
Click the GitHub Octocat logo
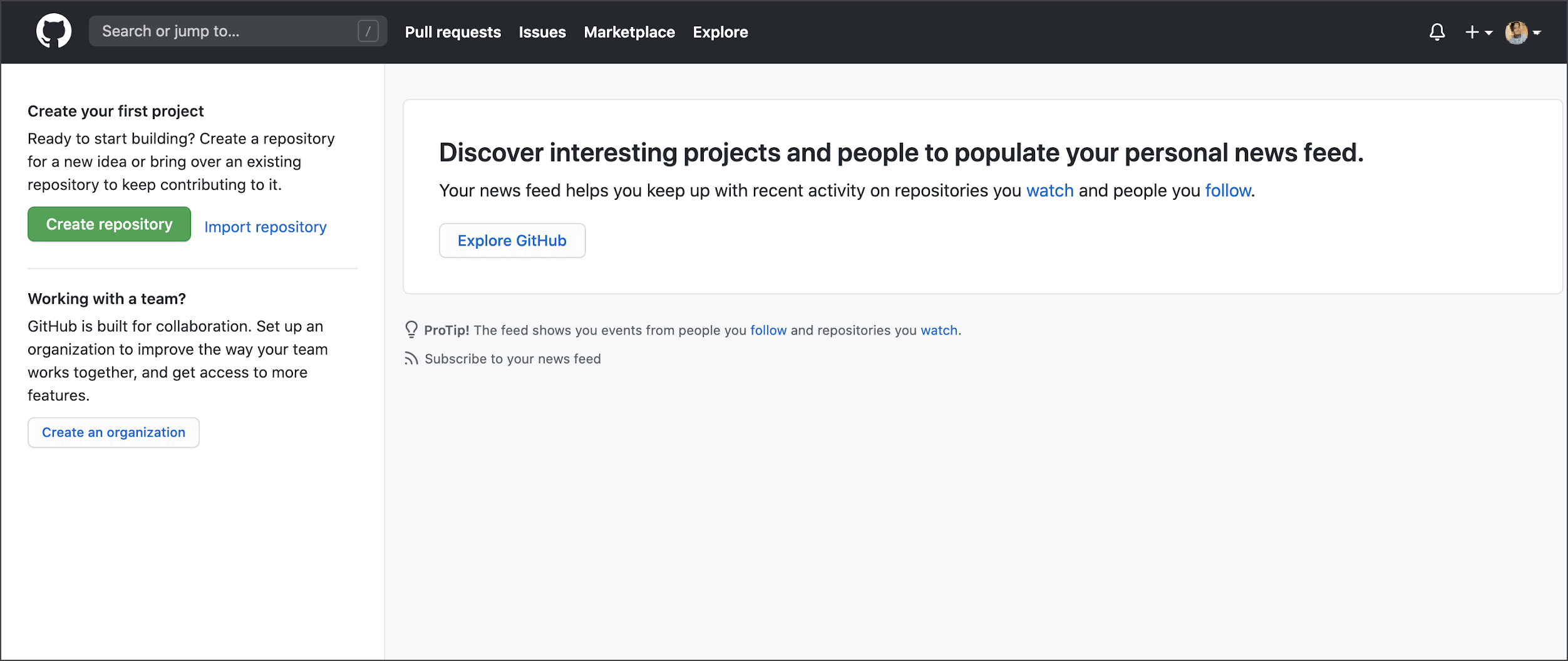point(54,31)
